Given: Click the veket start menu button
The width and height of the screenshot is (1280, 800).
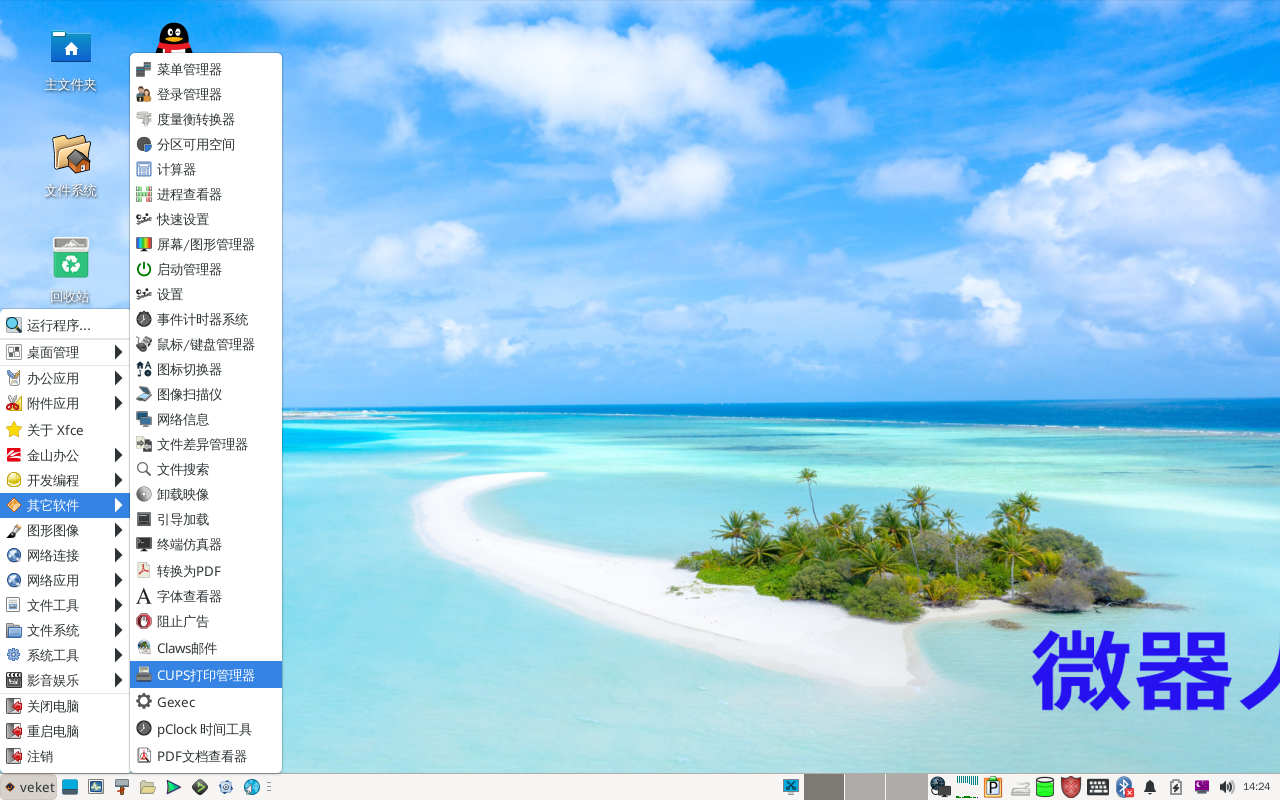Looking at the screenshot, I should 29,787.
